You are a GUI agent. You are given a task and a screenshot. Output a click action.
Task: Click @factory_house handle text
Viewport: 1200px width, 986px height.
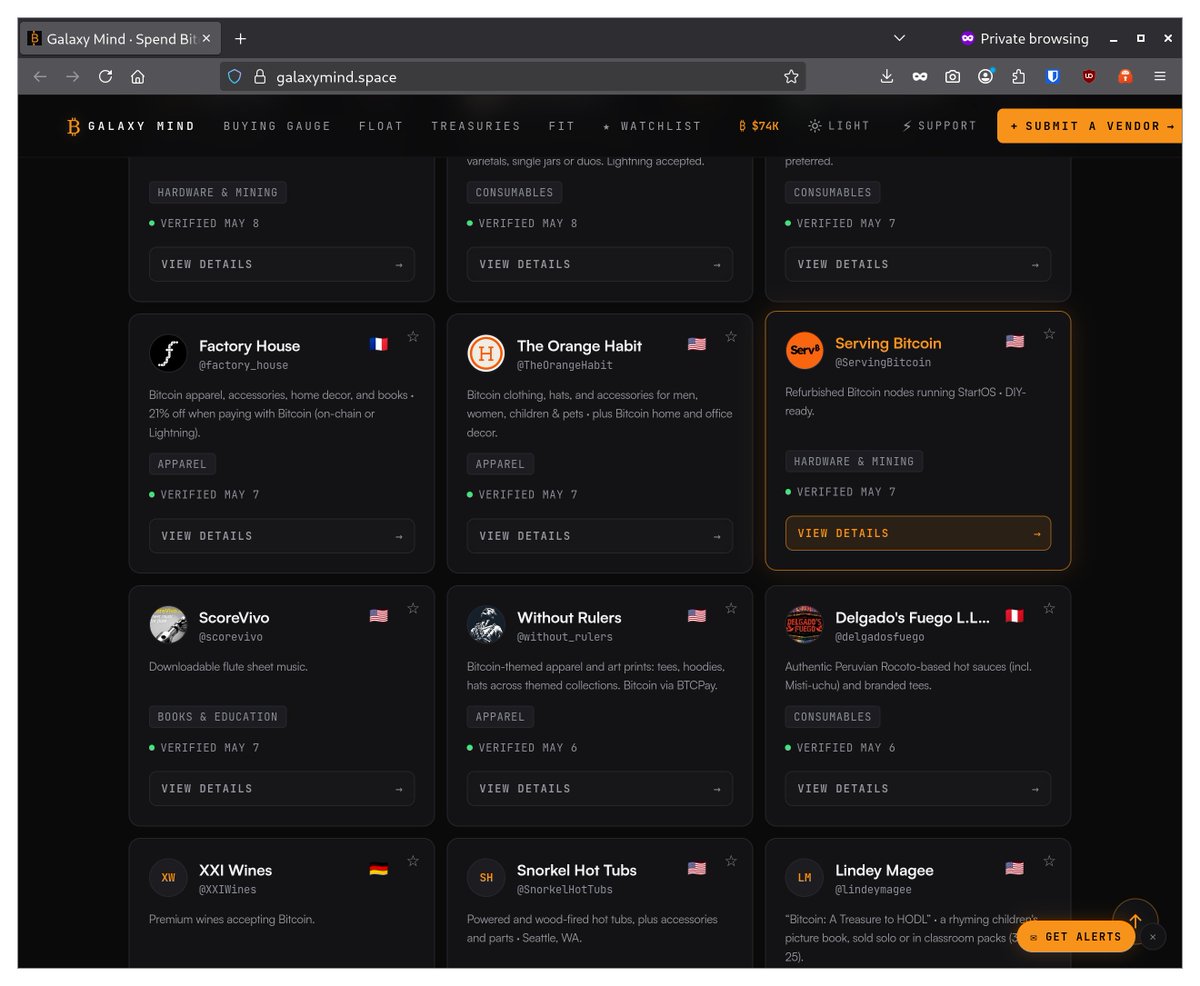[x=243, y=365]
